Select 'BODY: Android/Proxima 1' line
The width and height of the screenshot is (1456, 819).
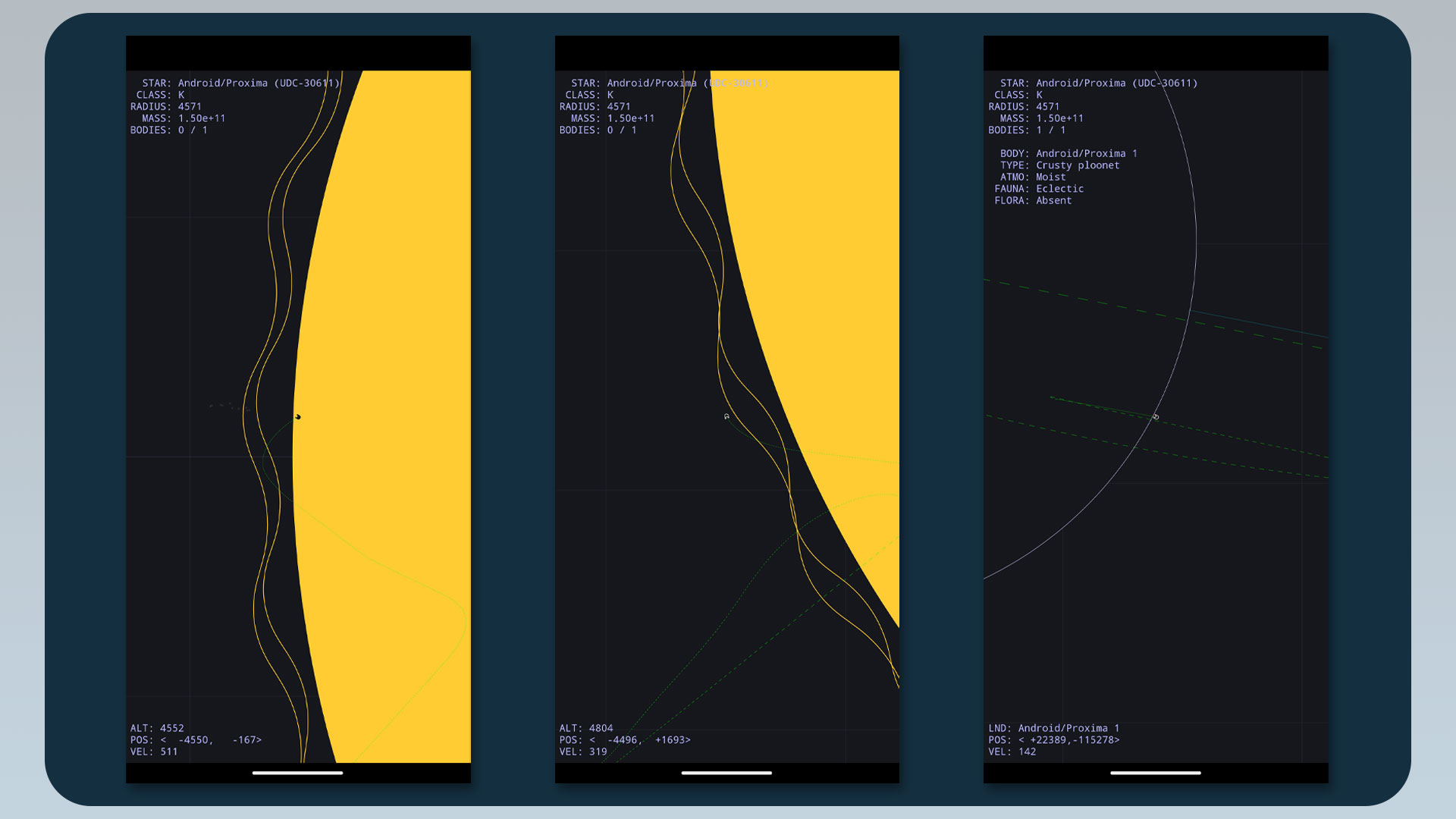(1068, 153)
